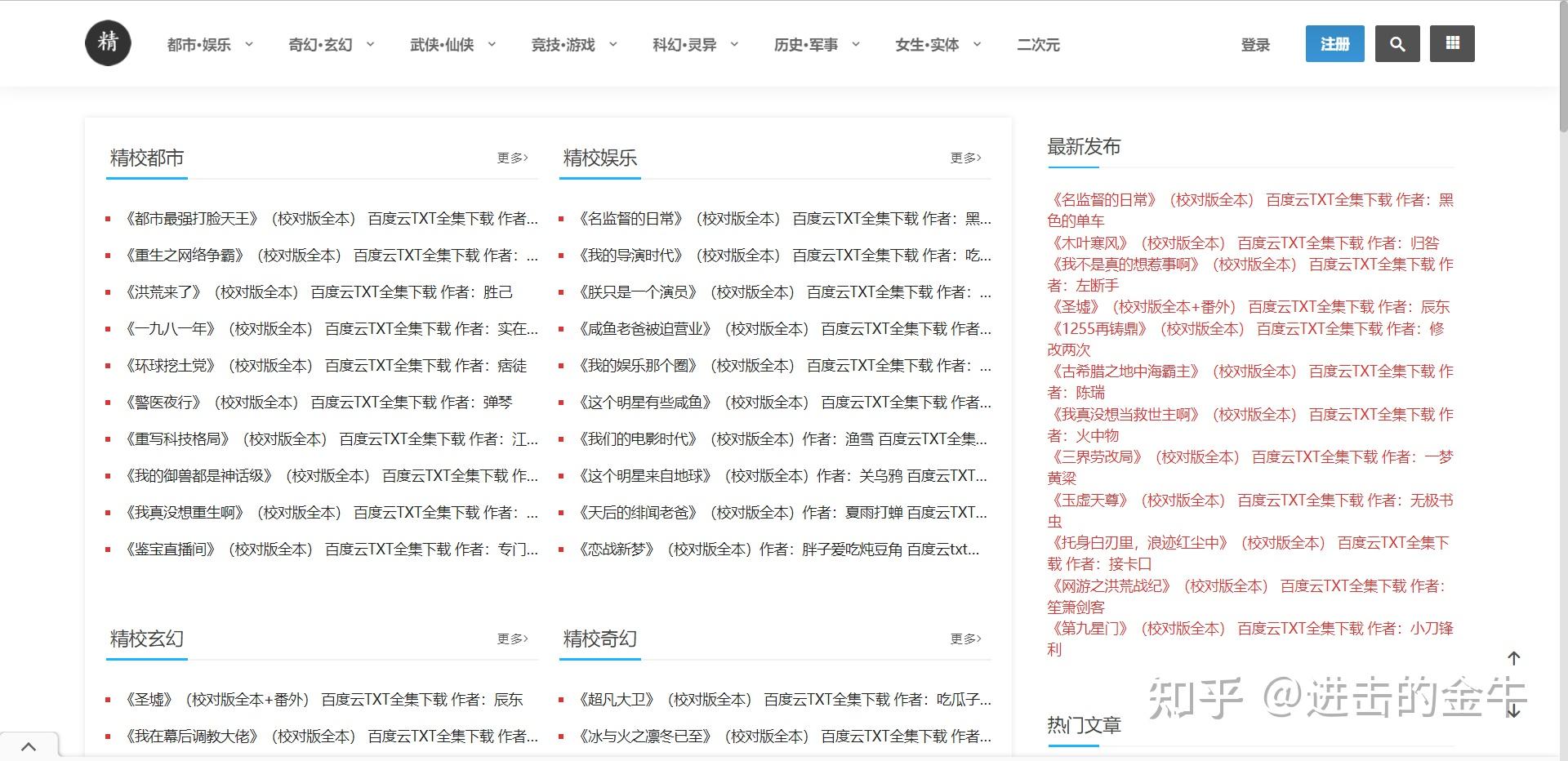Image resolution: width=1568 pixels, height=761 pixels.
Task: Open 《环球挖土党》 by 痞徒
Action: (324, 366)
